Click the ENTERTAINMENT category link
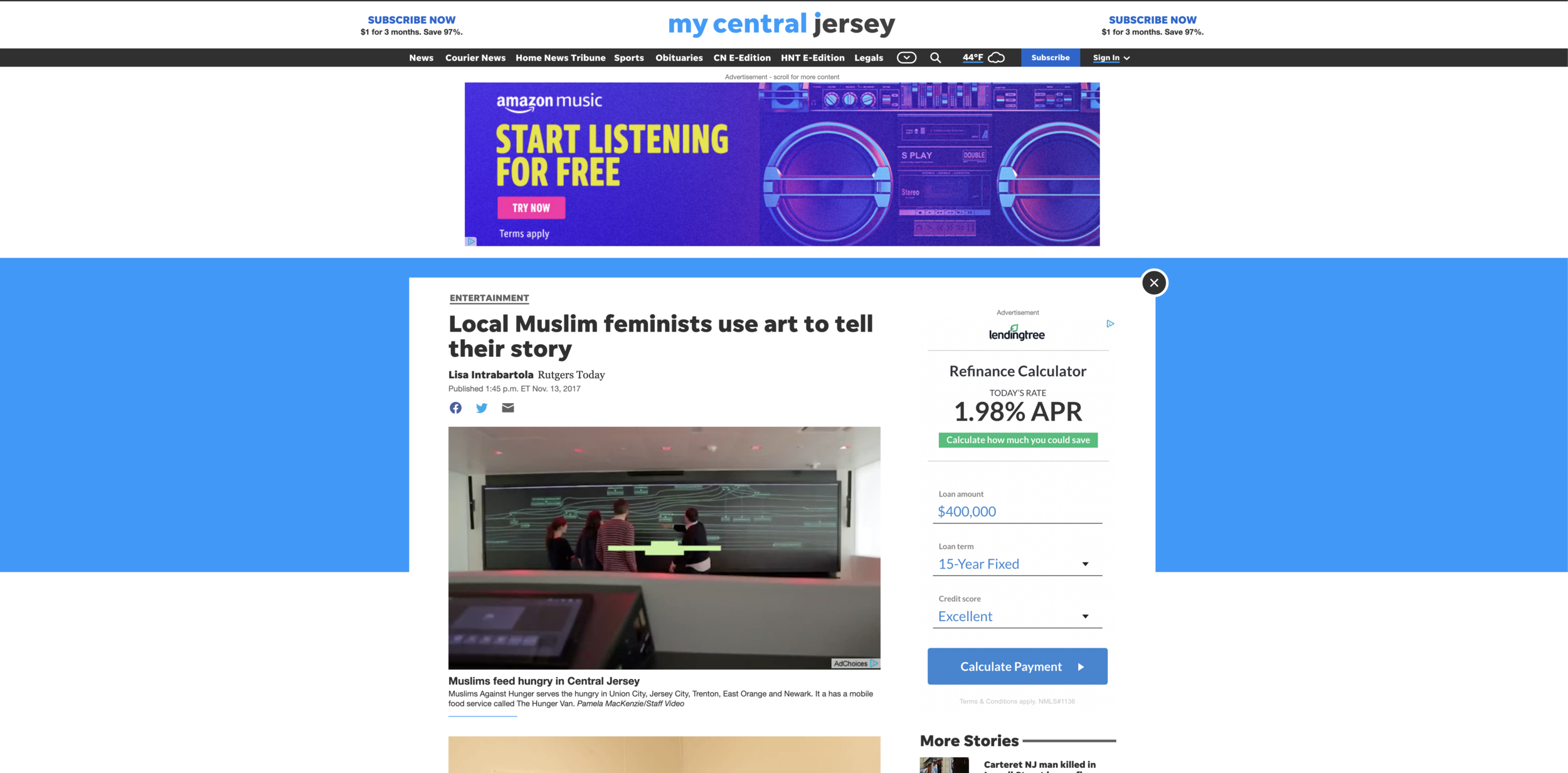 [489, 298]
